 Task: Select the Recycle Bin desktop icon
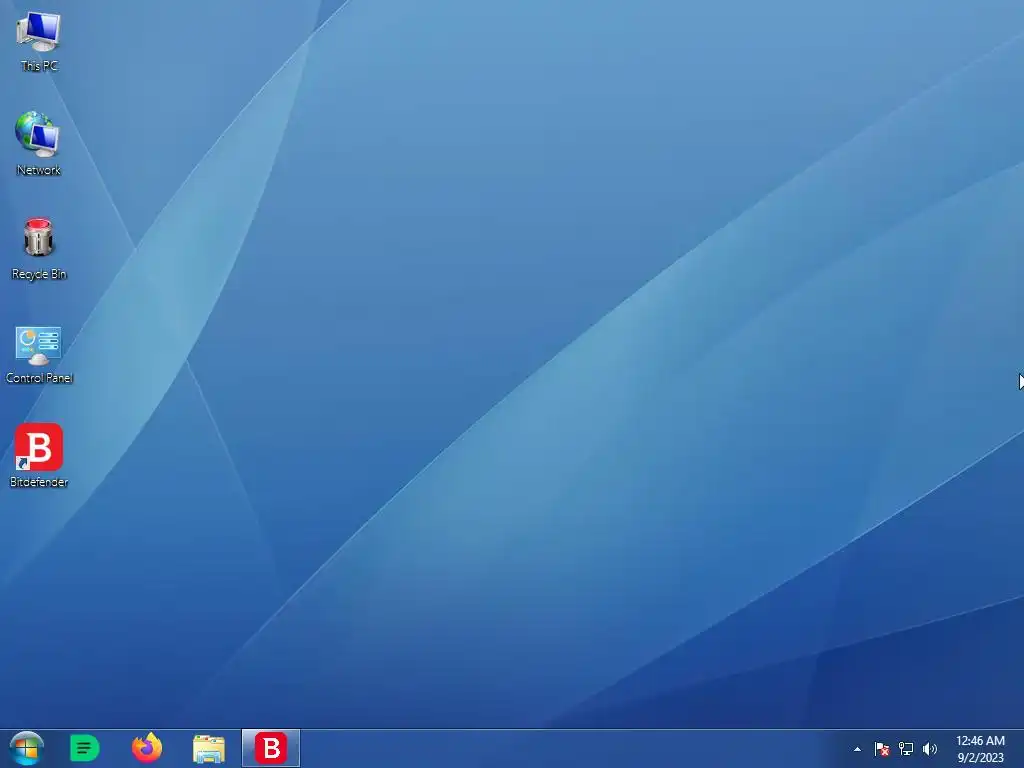[39, 249]
